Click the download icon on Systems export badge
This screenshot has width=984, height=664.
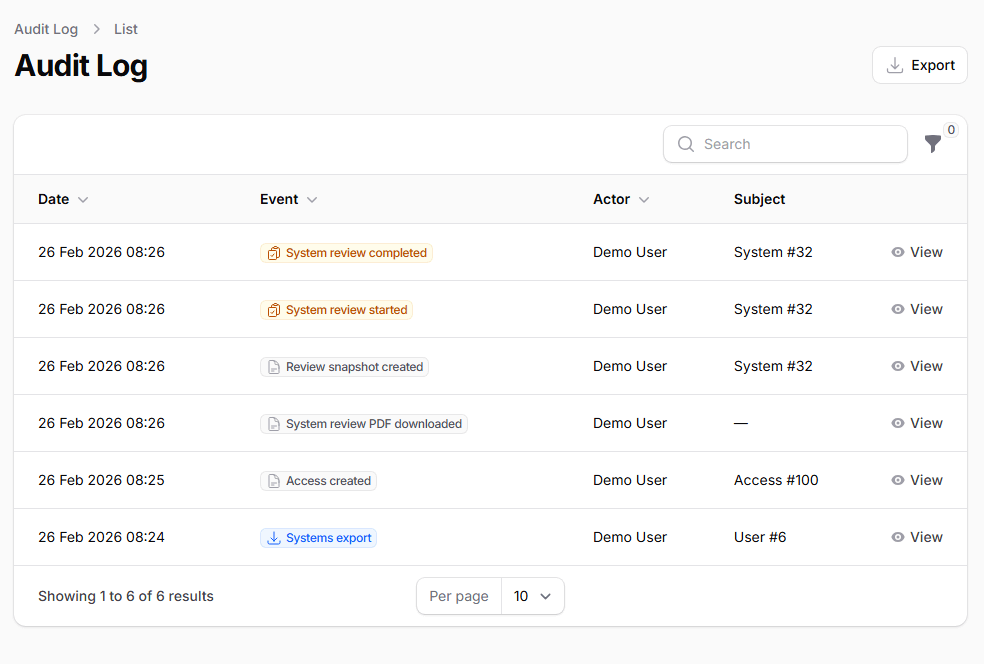[x=273, y=538]
